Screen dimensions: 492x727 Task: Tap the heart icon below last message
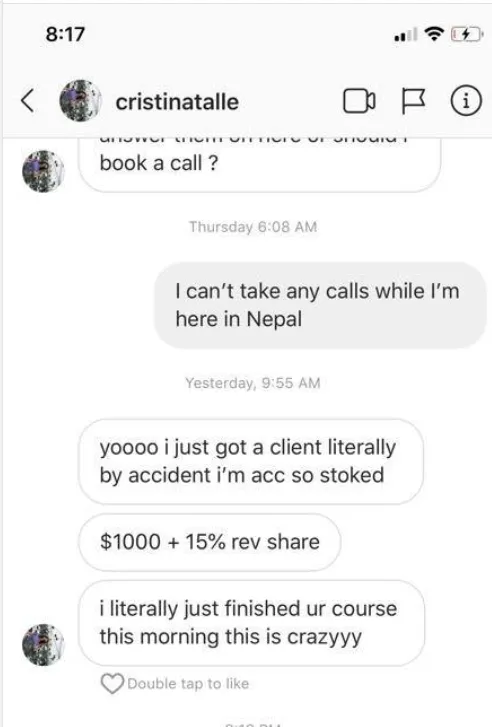pos(112,683)
